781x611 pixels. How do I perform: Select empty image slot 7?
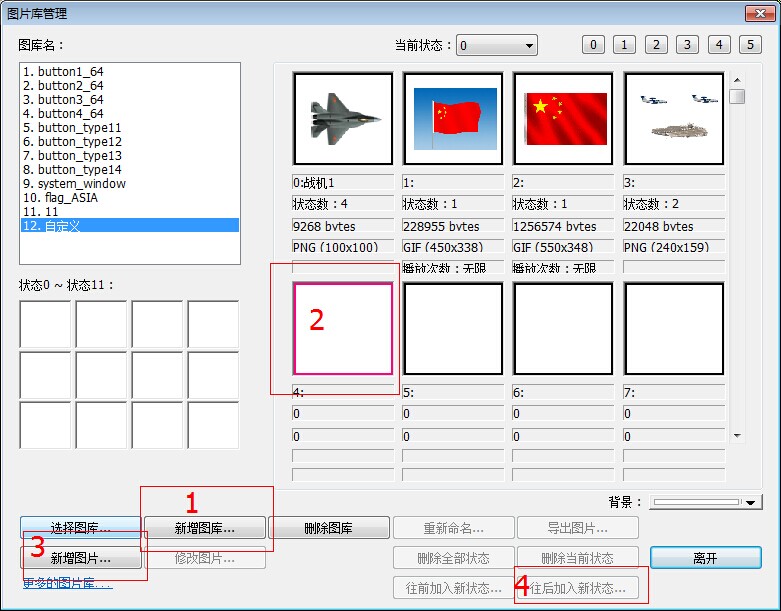pos(673,328)
